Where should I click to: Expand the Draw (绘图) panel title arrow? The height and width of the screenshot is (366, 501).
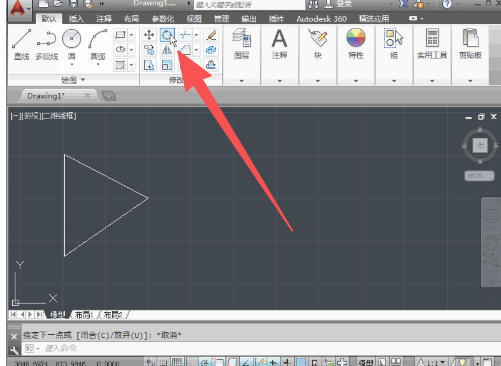pyautogui.click(x=83, y=80)
